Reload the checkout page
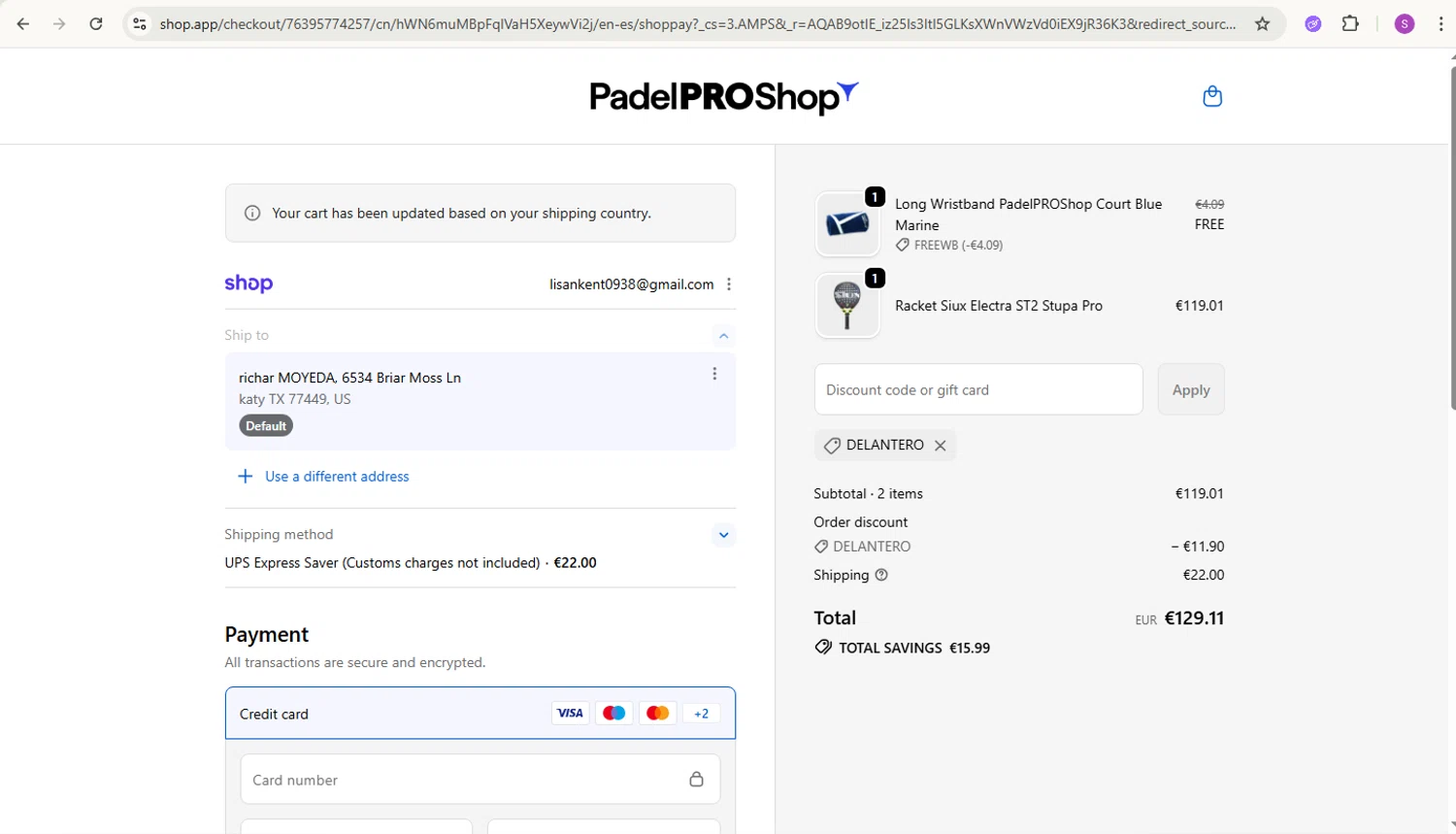The height and width of the screenshot is (834, 1456). (96, 24)
